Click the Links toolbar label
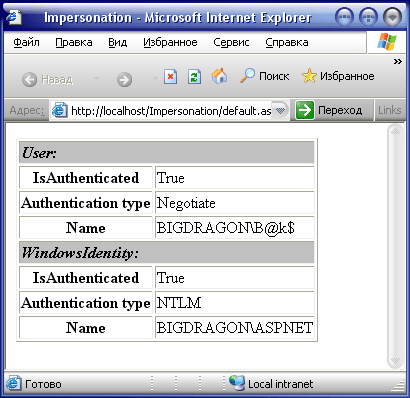The image size is (410, 398). click(x=389, y=110)
